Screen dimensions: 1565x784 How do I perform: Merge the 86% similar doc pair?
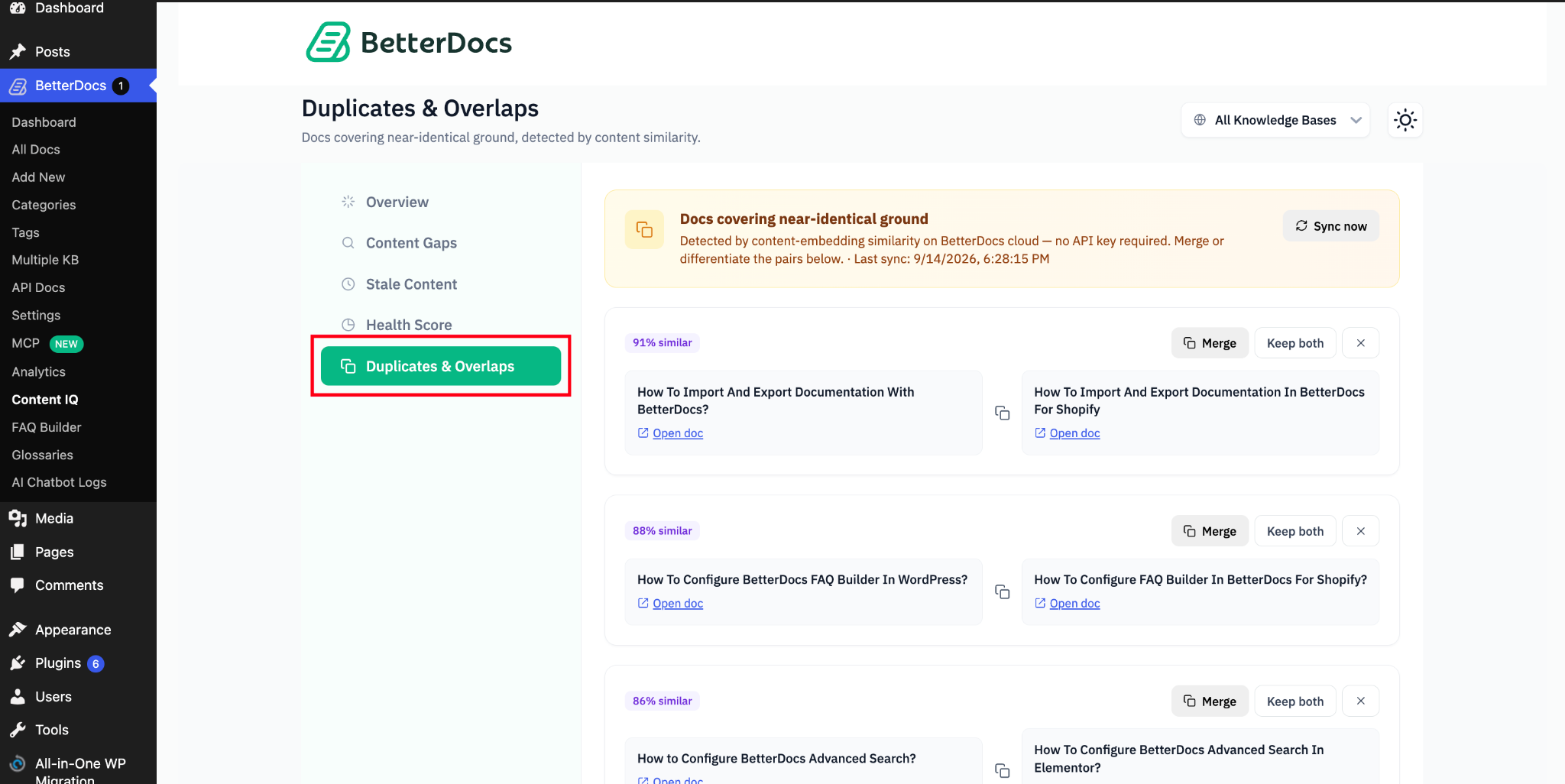(x=1210, y=701)
